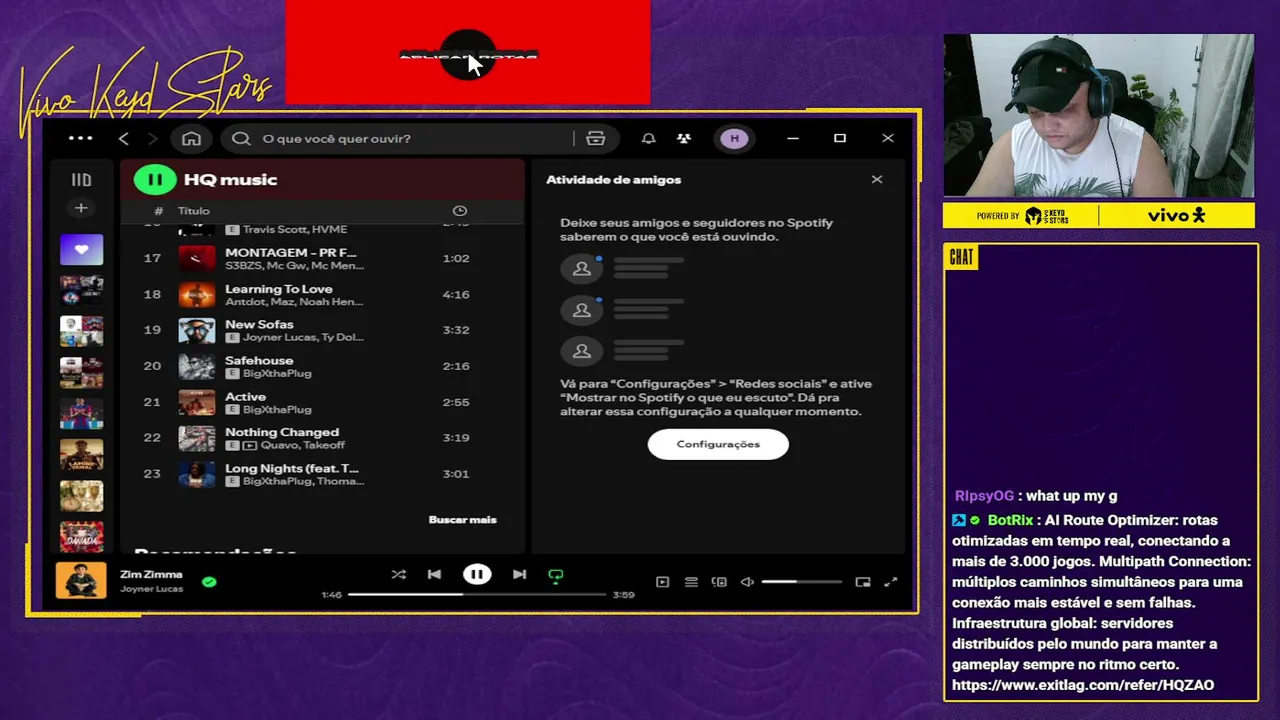Open the notifications bell

(649, 138)
